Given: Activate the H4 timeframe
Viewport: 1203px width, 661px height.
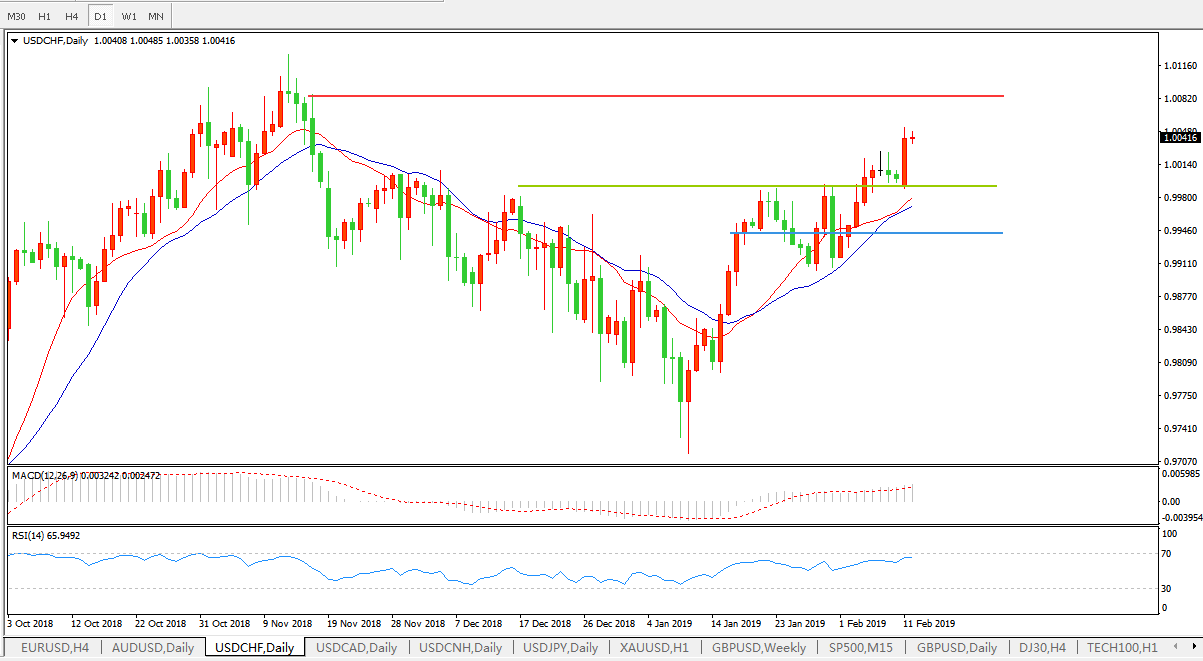Looking at the screenshot, I should tap(71, 16).
